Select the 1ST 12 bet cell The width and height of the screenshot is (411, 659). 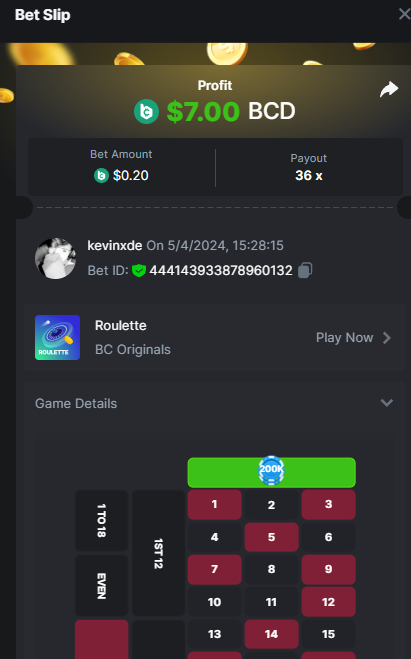pos(158,553)
